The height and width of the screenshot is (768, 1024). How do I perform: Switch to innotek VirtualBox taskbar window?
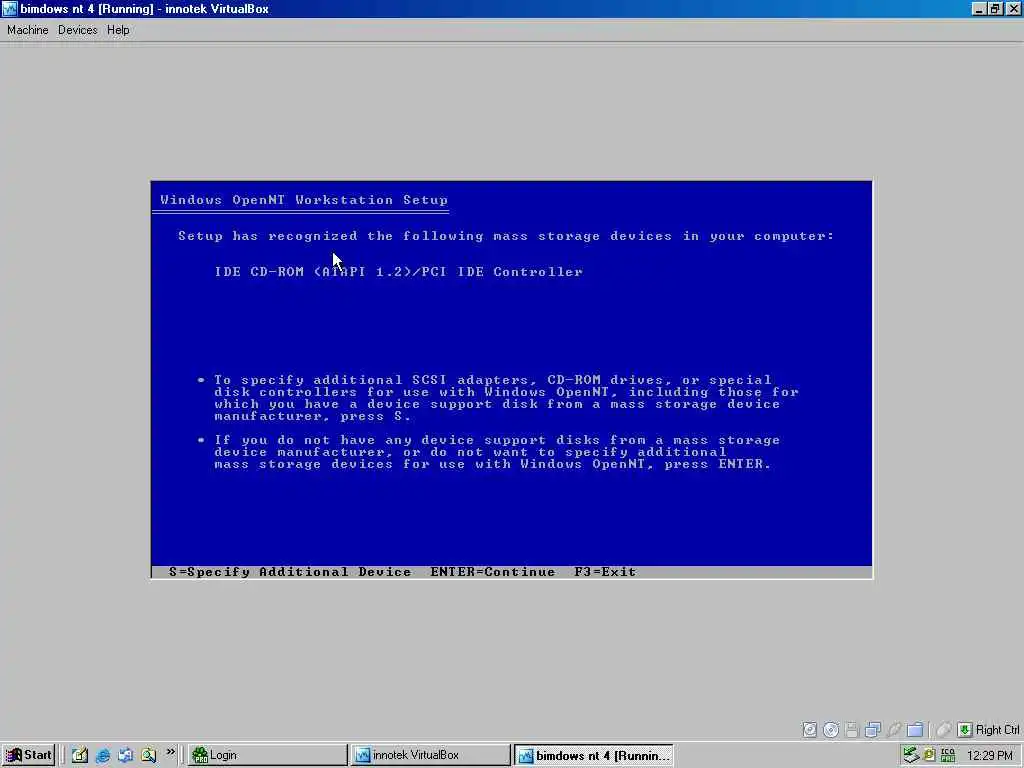[430, 755]
